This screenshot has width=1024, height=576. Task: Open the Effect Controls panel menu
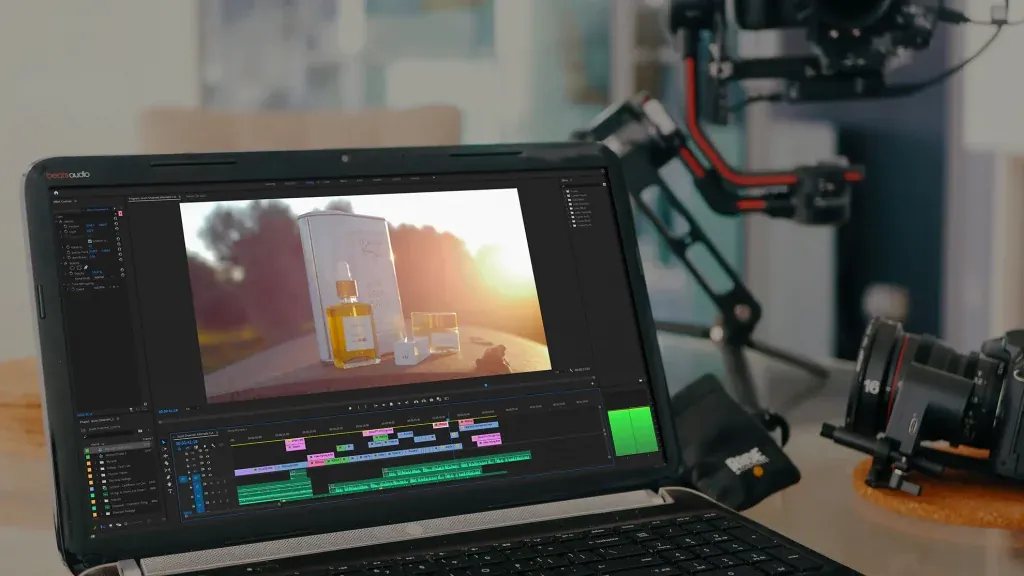(76, 201)
